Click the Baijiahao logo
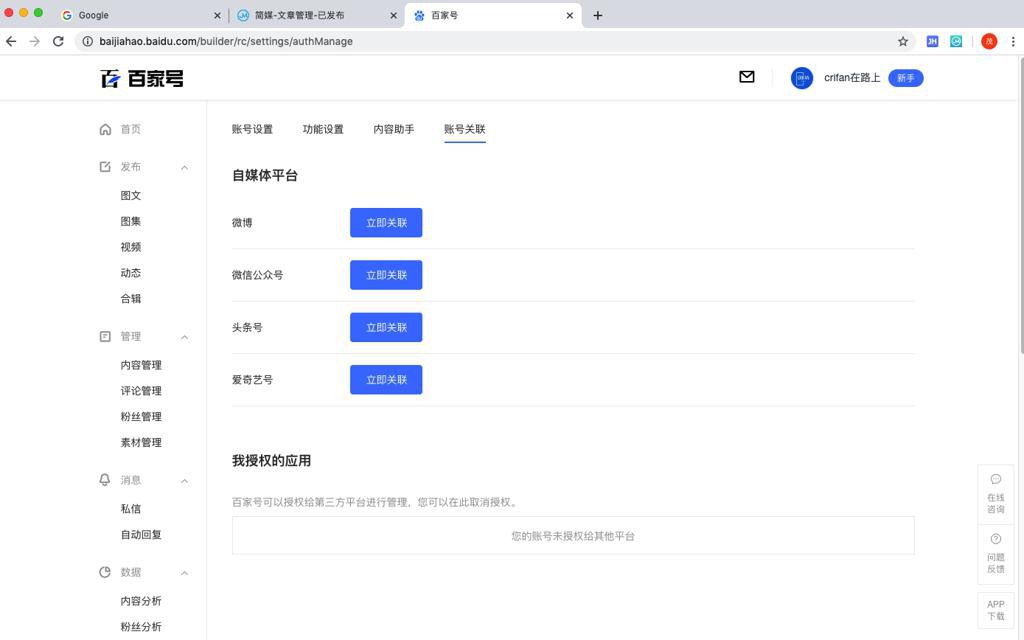This screenshot has width=1024, height=640. click(x=142, y=78)
